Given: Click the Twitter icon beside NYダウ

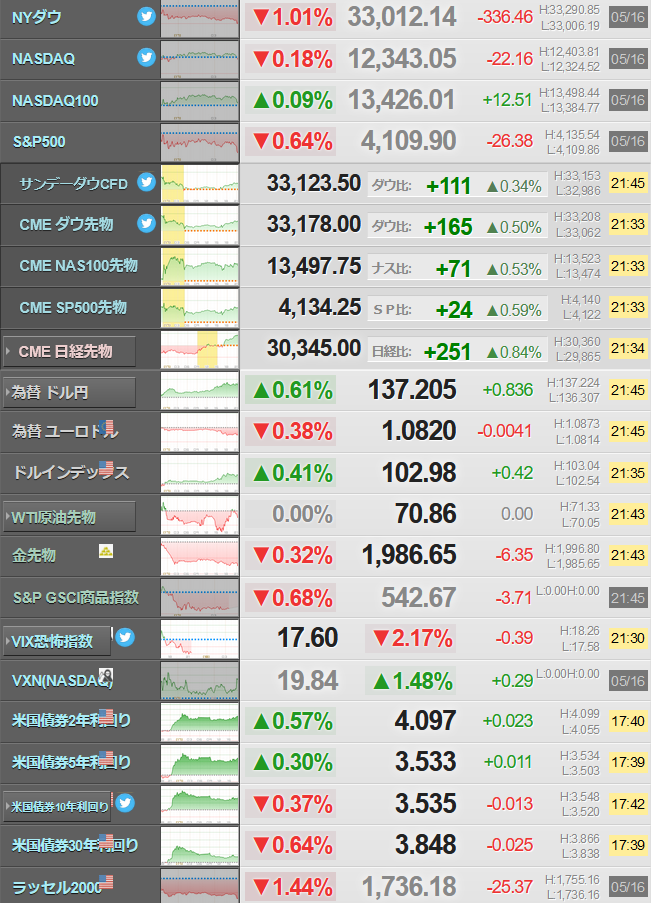Looking at the screenshot, I should click(x=146, y=16).
